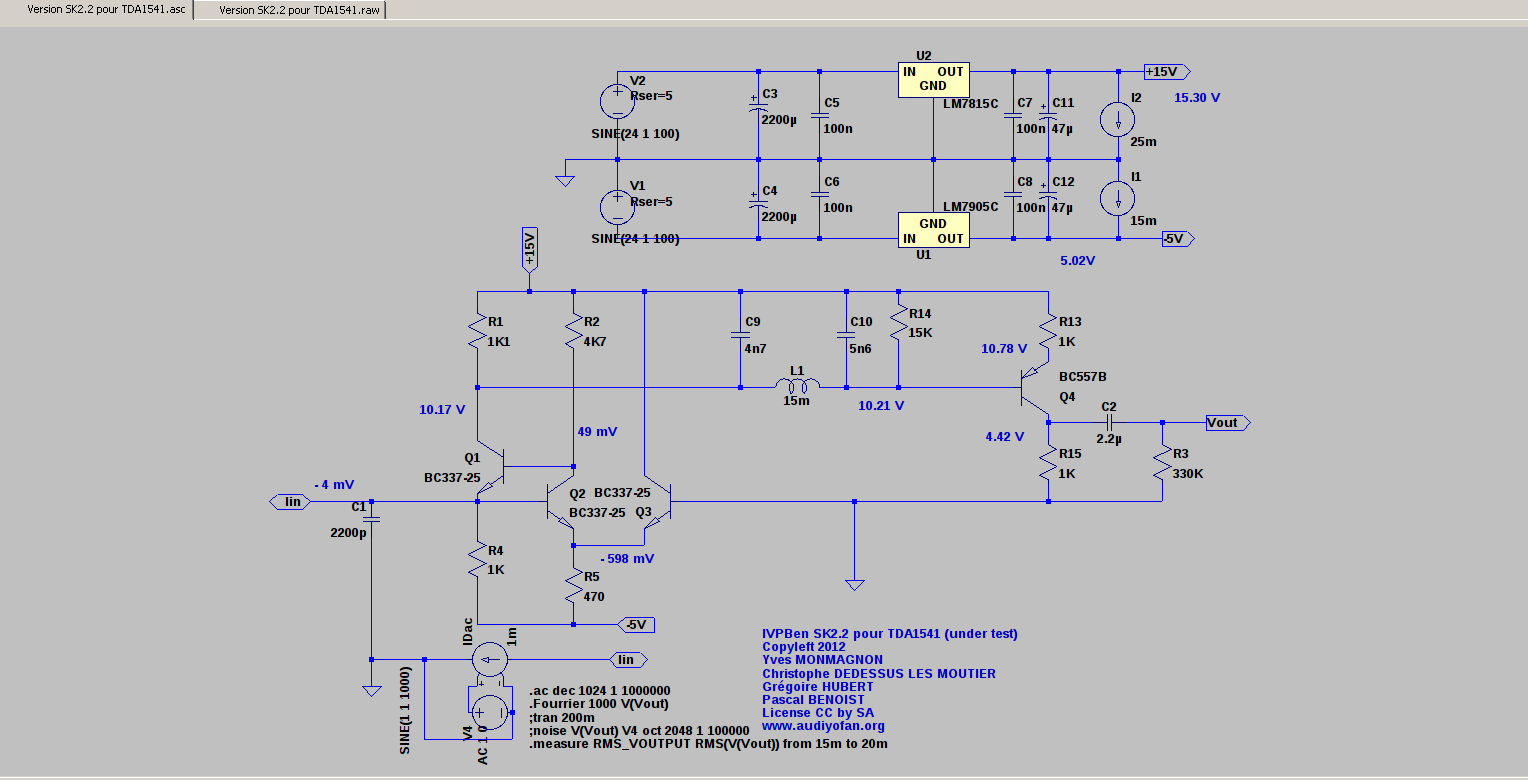Click the SINE(24 1 100) value under V2
Image resolution: width=1528 pixels, height=780 pixels.
[636, 134]
